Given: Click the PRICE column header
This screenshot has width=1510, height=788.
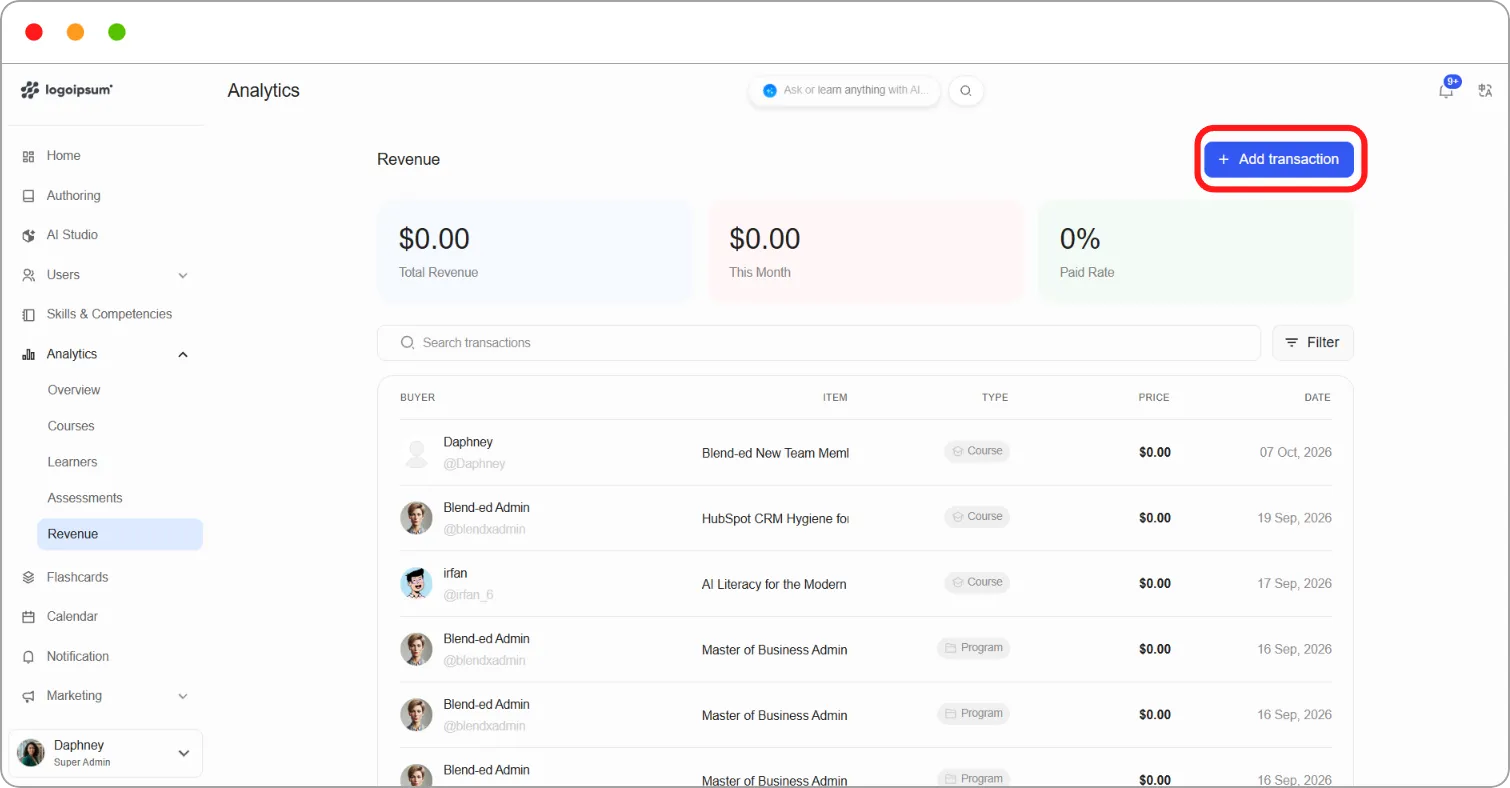Looking at the screenshot, I should tap(1154, 398).
